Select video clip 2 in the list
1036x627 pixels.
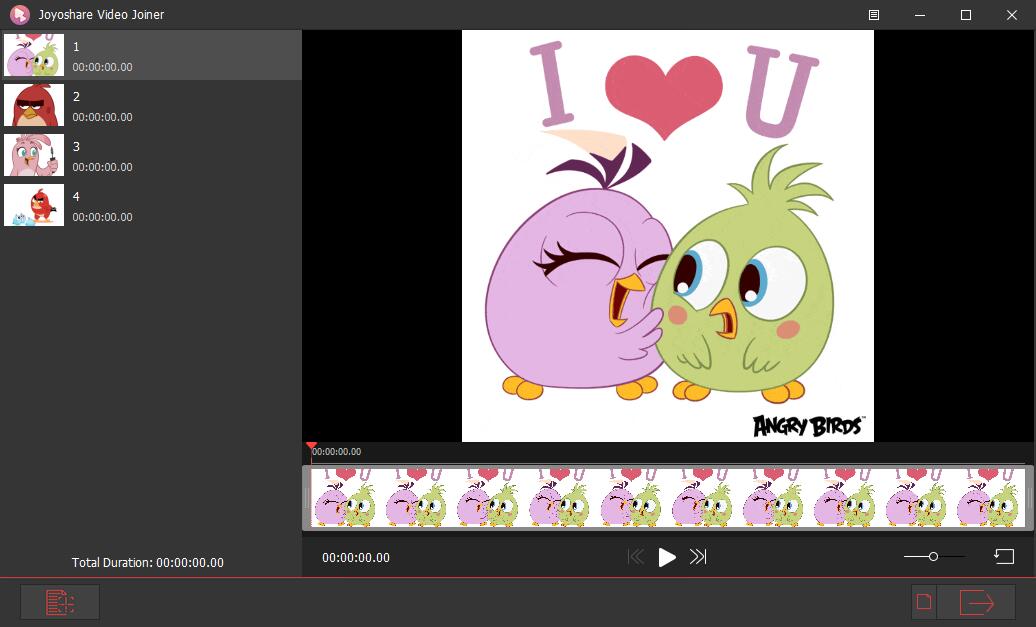150,105
